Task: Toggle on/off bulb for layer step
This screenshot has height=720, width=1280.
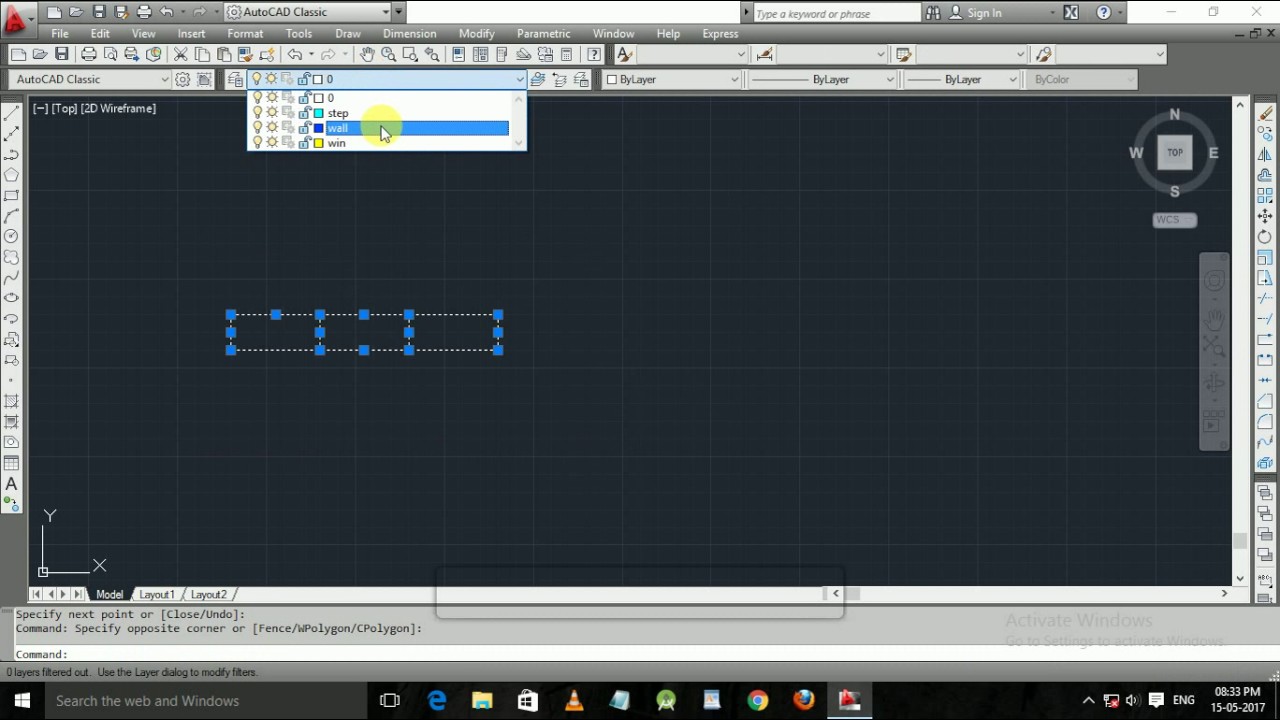Action: pos(257,113)
